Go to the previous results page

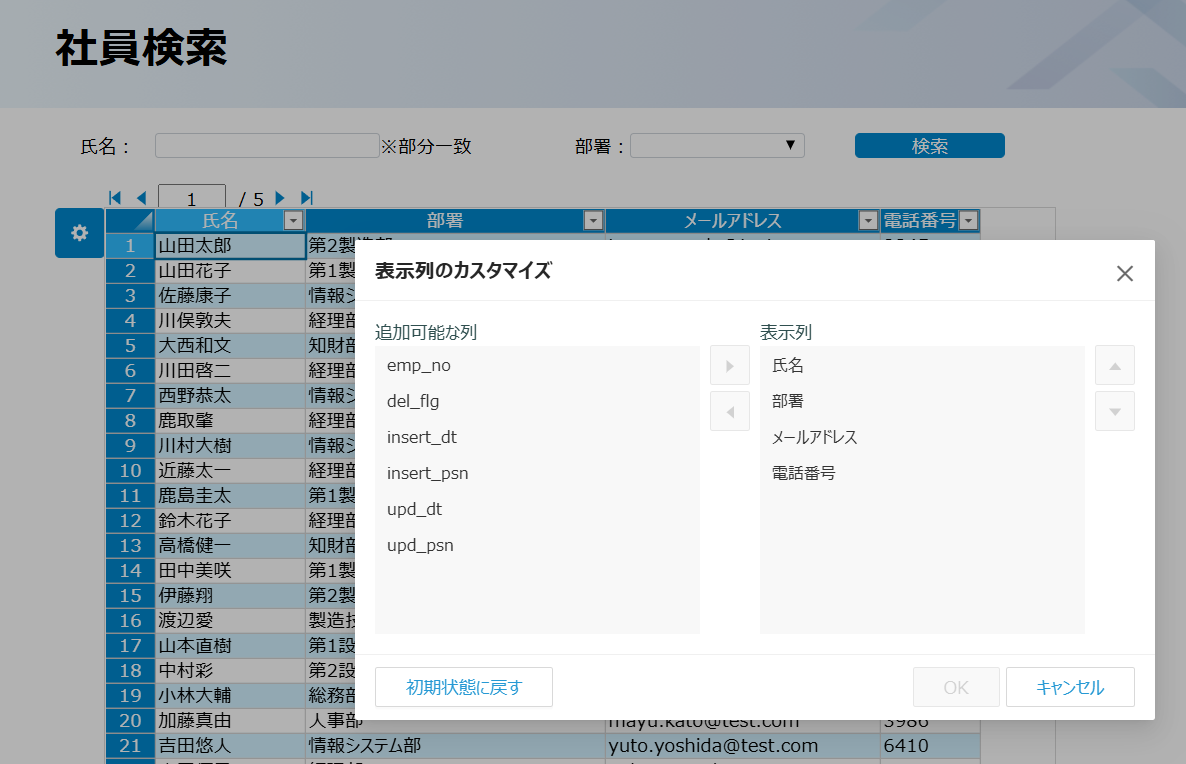click(141, 198)
